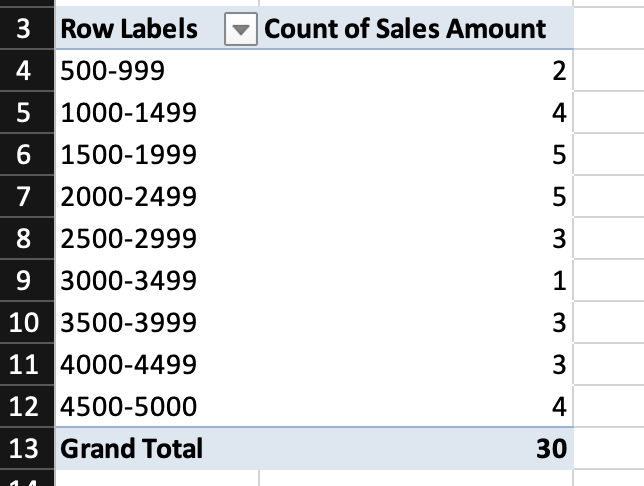Select the Grand Total label cell
This screenshot has height=486, width=644.
click(132, 449)
